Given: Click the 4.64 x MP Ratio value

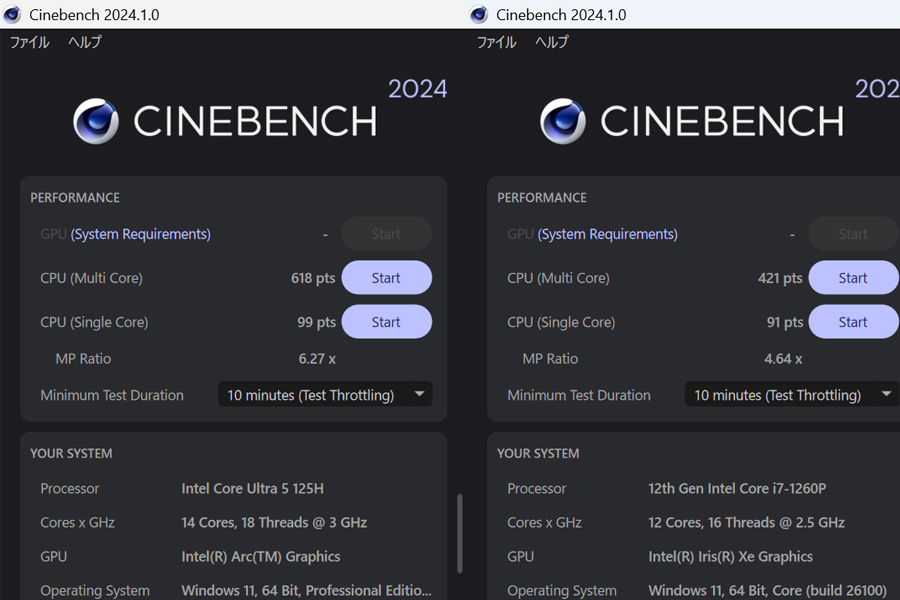Looking at the screenshot, I should tap(783, 359).
